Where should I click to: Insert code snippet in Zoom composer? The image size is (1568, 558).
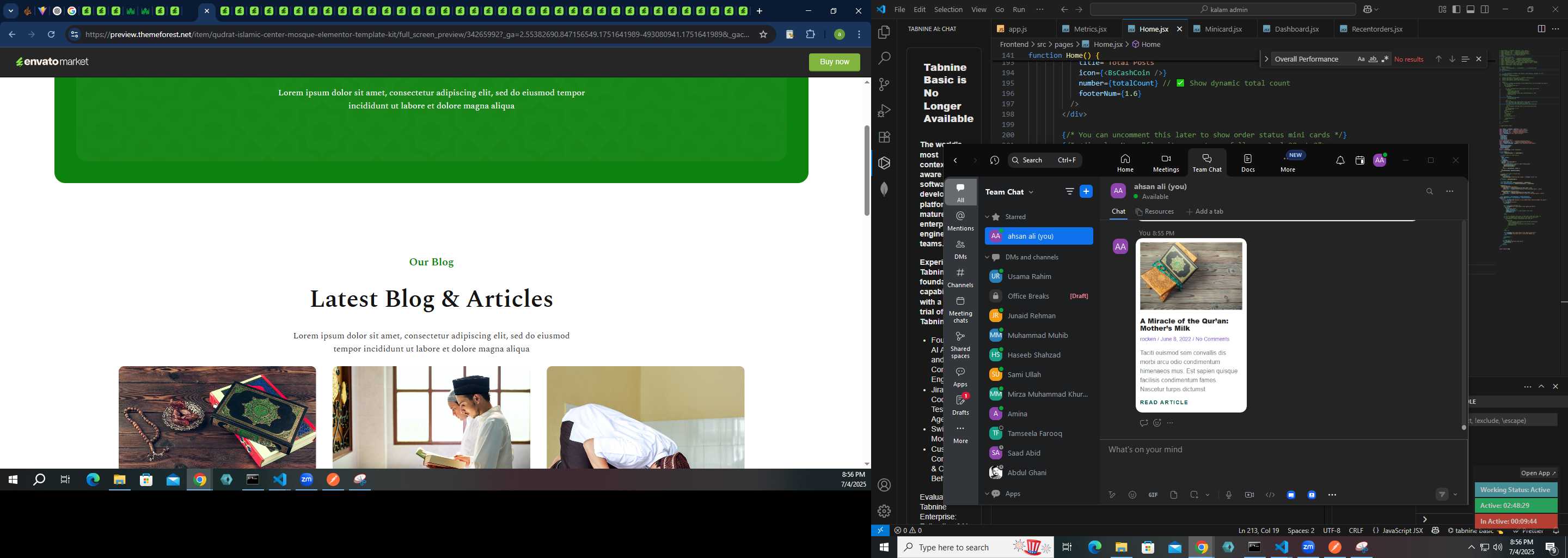tap(1270, 495)
